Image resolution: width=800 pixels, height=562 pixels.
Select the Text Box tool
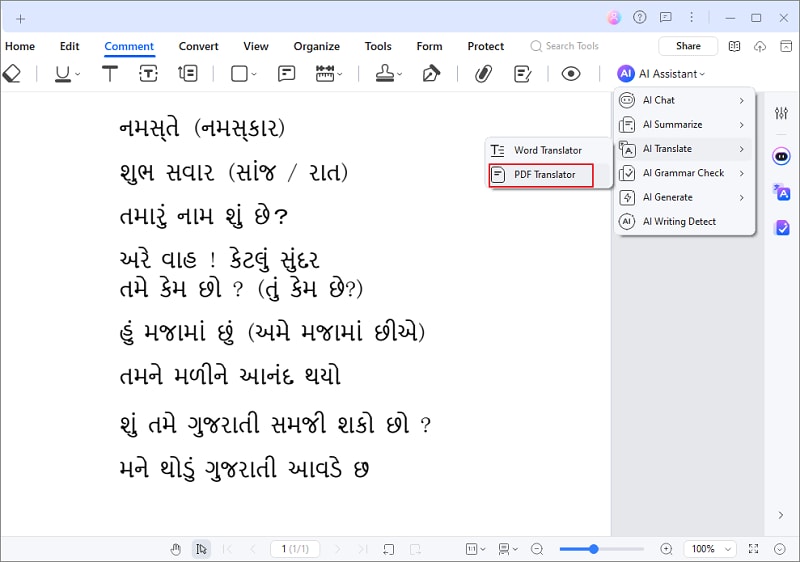pyautogui.click(x=148, y=74)
